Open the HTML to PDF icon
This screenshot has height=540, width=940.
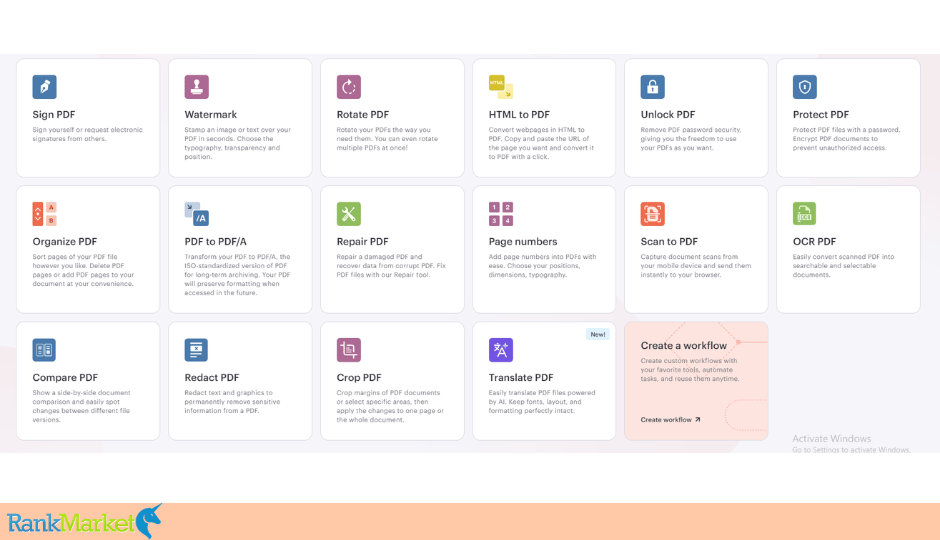pos(501,87)
